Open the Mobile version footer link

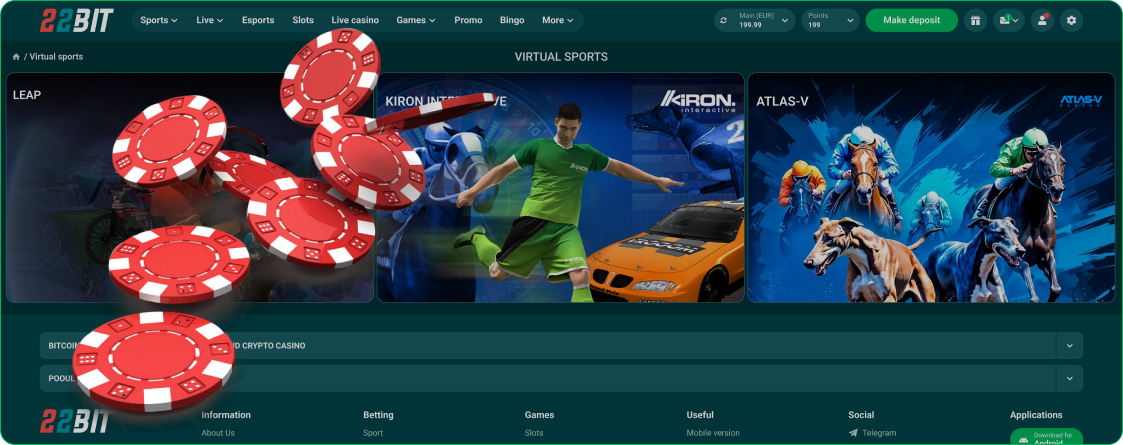[x=713, y=433]
